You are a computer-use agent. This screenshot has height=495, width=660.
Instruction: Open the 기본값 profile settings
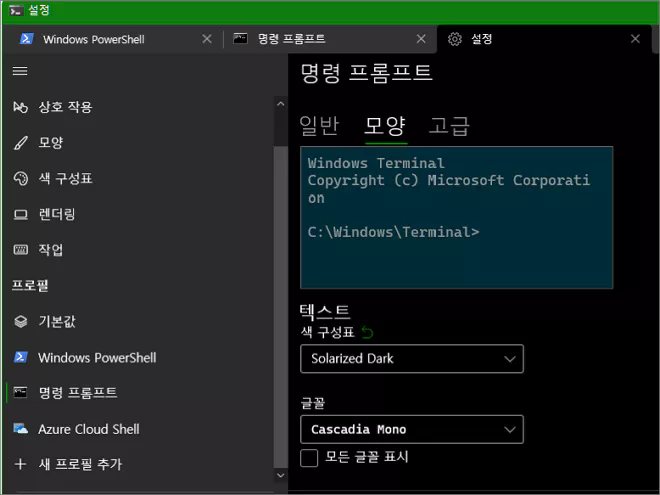click(x=139, y=322)
